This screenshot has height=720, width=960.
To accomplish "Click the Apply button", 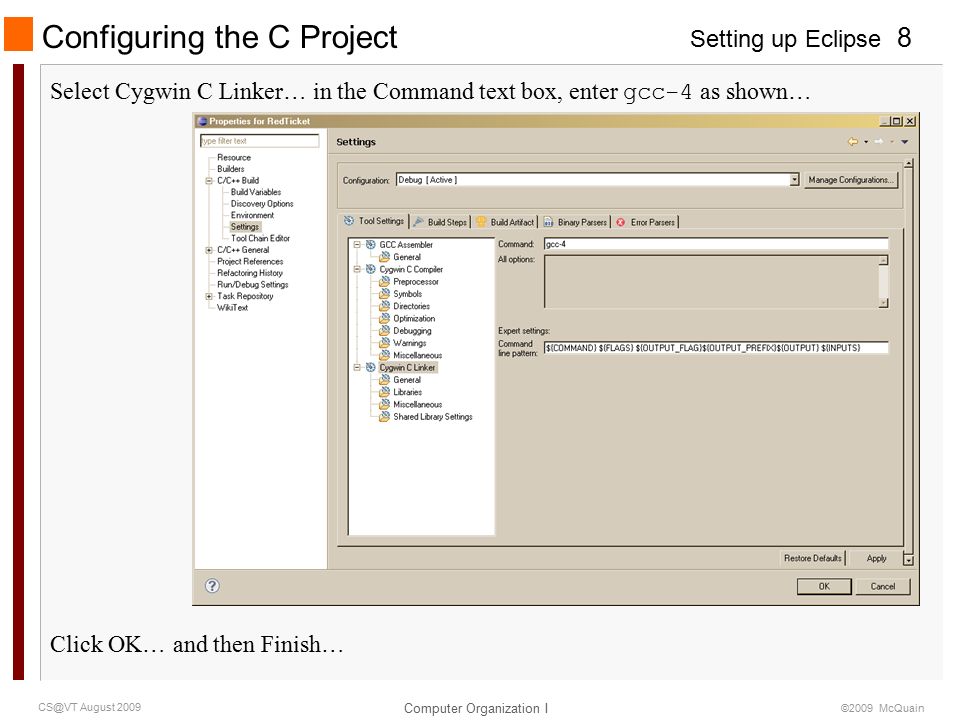I will click(876, 558).
